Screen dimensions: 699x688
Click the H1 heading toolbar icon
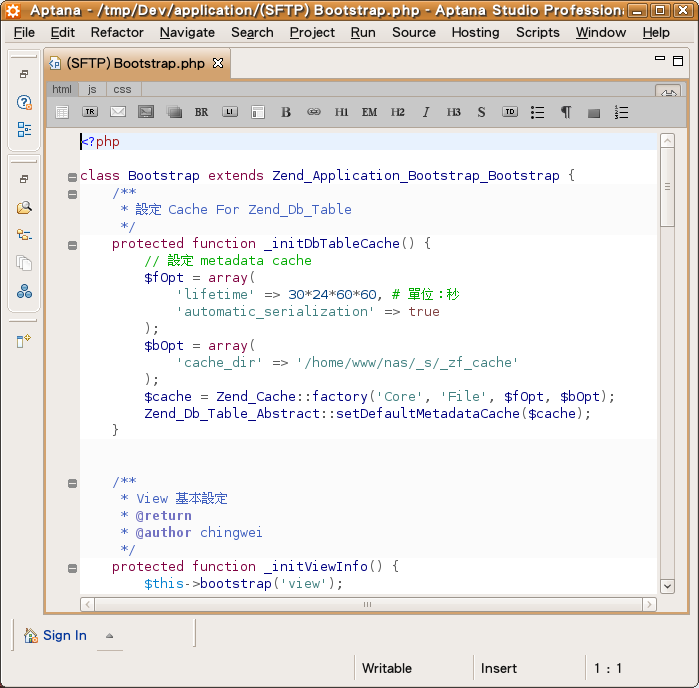(342, 112)
